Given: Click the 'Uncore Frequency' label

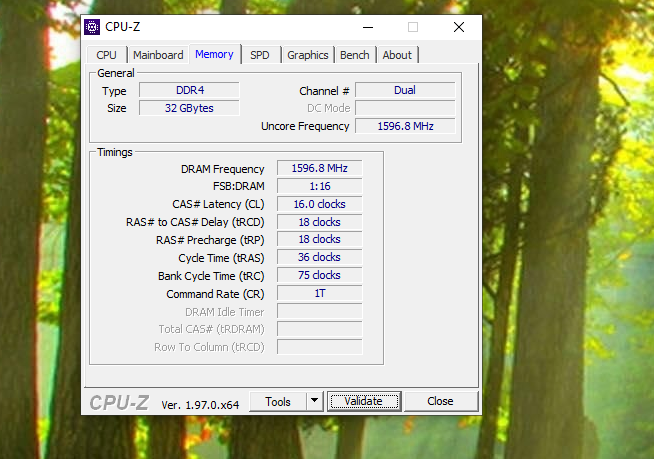Looking at the screenshot, I should pyautogui.click(x=305, y=126).
